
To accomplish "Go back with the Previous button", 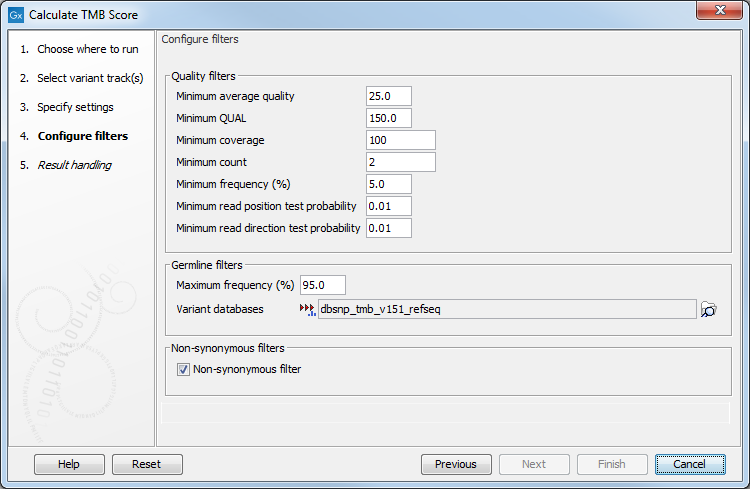I will (456, 464).
